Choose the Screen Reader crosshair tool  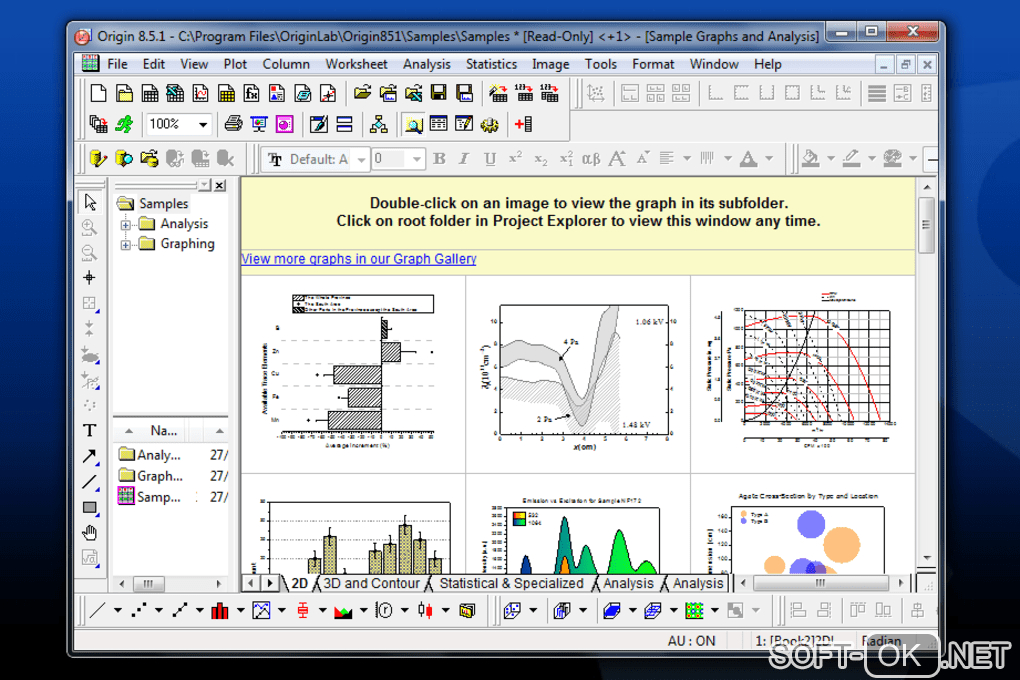click(x=90, y=278)
